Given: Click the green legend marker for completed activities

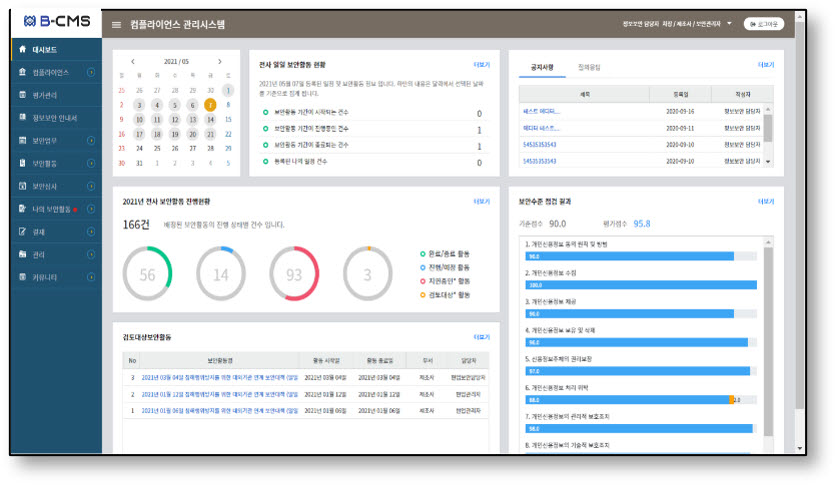Looking at the screenshot, I should coord(423,254).
